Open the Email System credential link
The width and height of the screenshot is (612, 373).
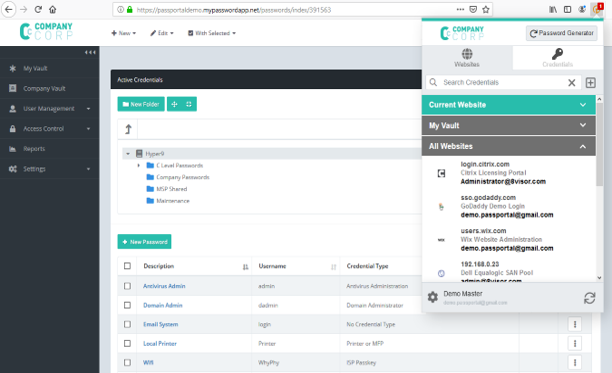160,324
